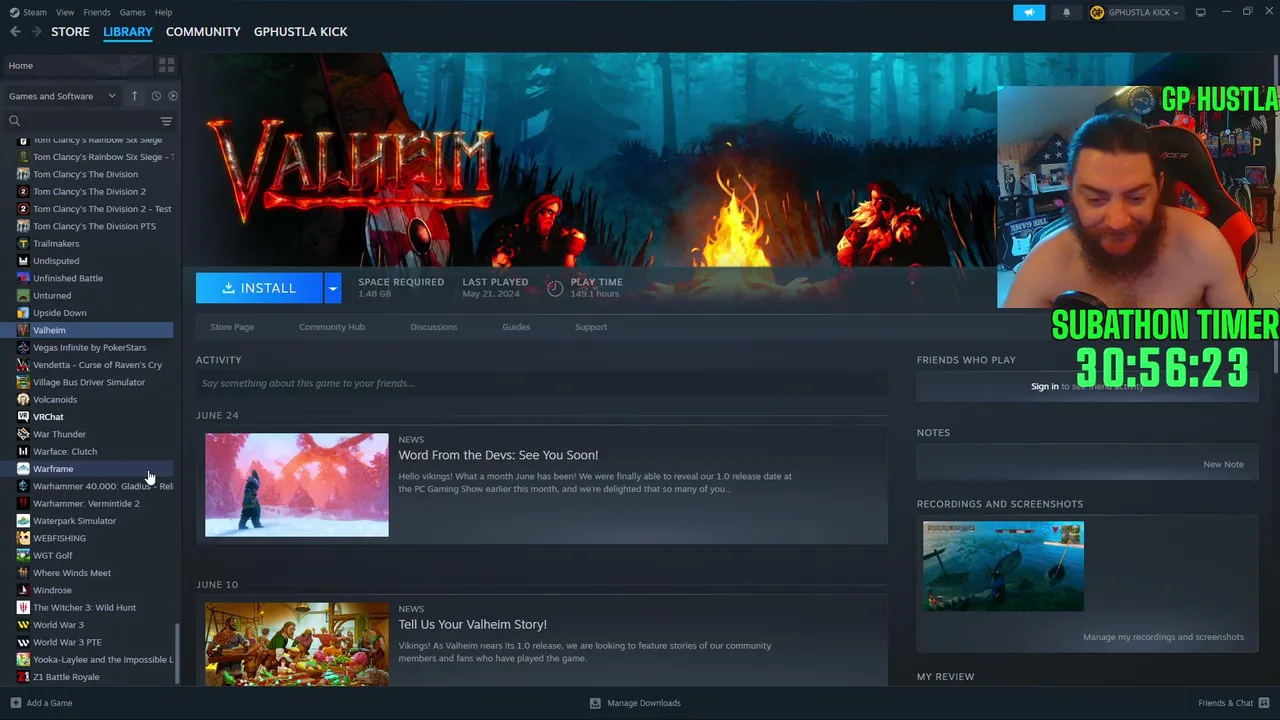
Task: Read Word From the Devs: See You Soon!
Action: (498, 455)
